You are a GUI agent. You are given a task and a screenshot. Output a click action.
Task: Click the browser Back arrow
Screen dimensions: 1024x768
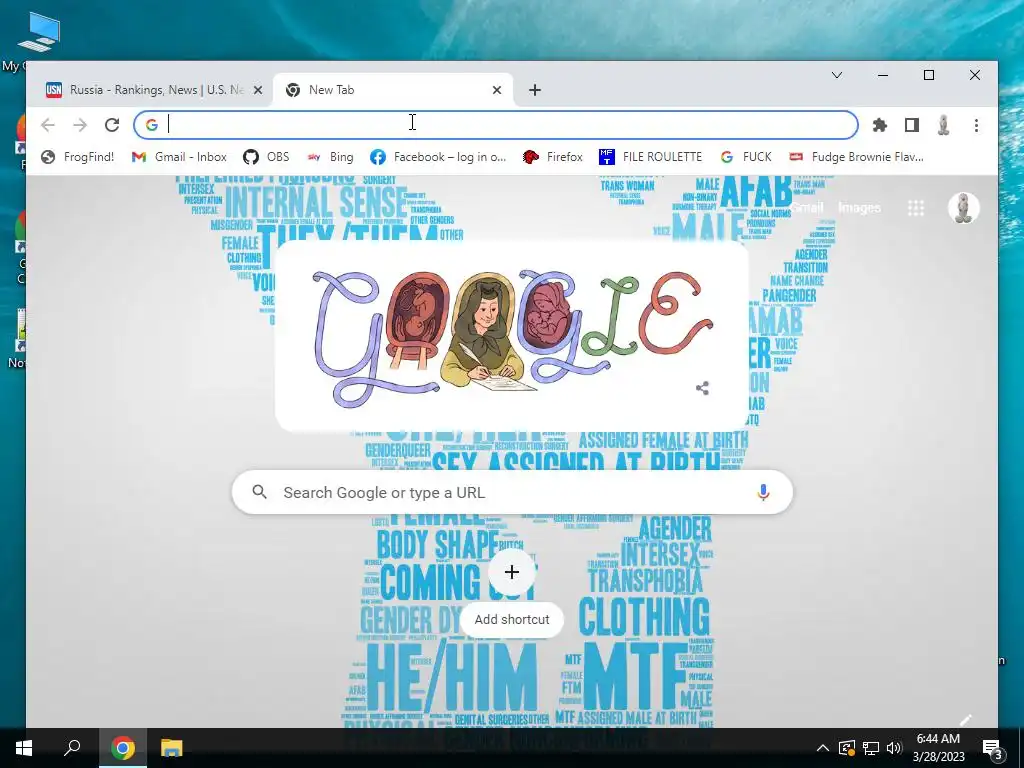point(48,125)
